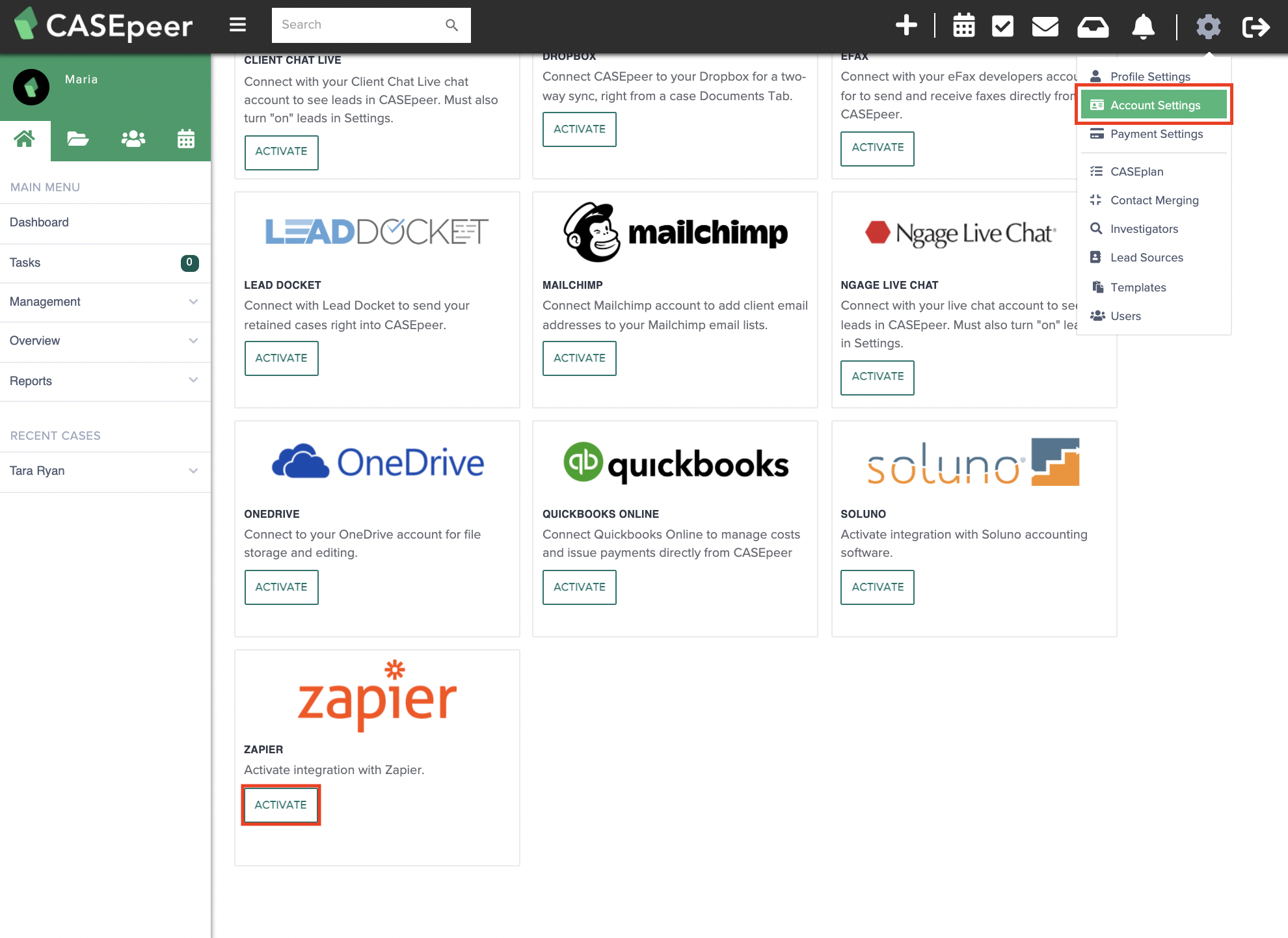
Task: Open tasks via the checkmark icon
Action: (1002, 26)
